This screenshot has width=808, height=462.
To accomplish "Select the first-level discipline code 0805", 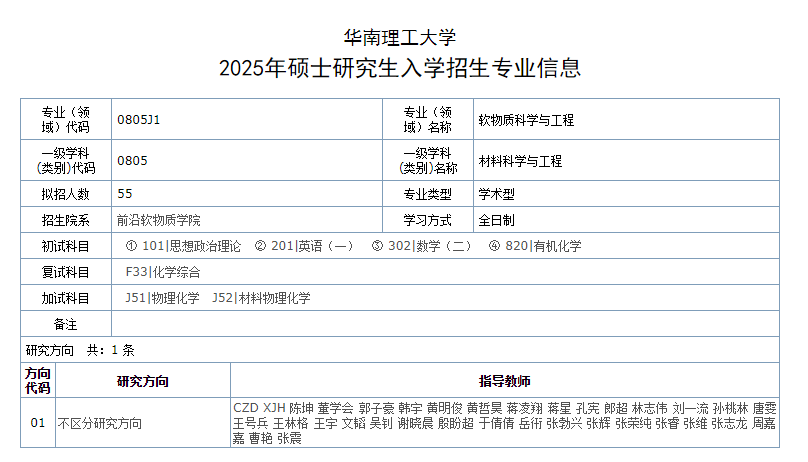I will pos(132,161).
